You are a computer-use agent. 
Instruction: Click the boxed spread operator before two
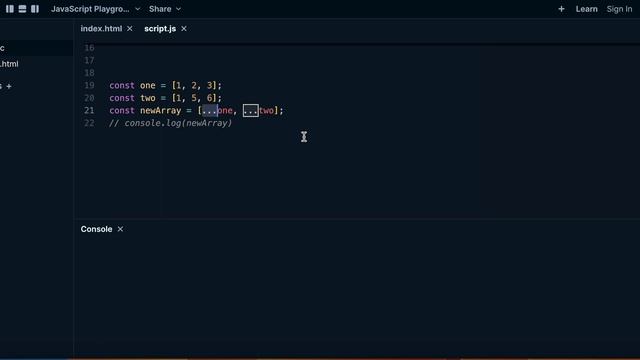point(251,111)
